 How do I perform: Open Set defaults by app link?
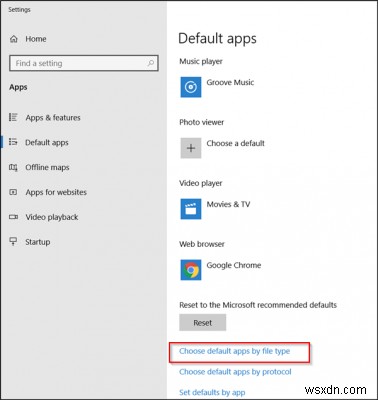[212, 392]
